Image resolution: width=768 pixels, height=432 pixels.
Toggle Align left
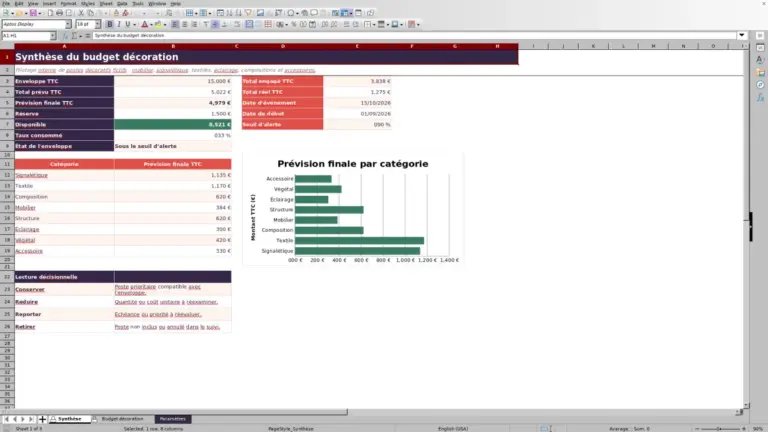pyautogui.click(x=175, y=24)
